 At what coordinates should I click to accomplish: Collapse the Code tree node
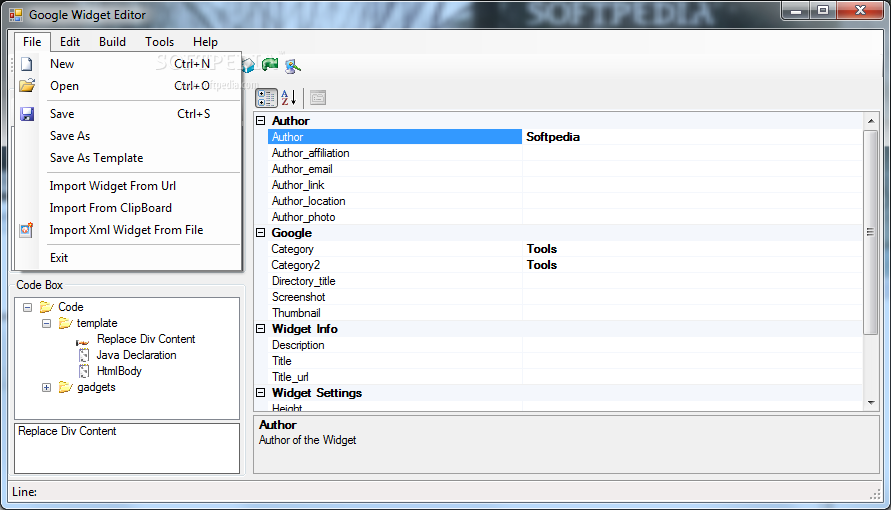coord(27,307)
